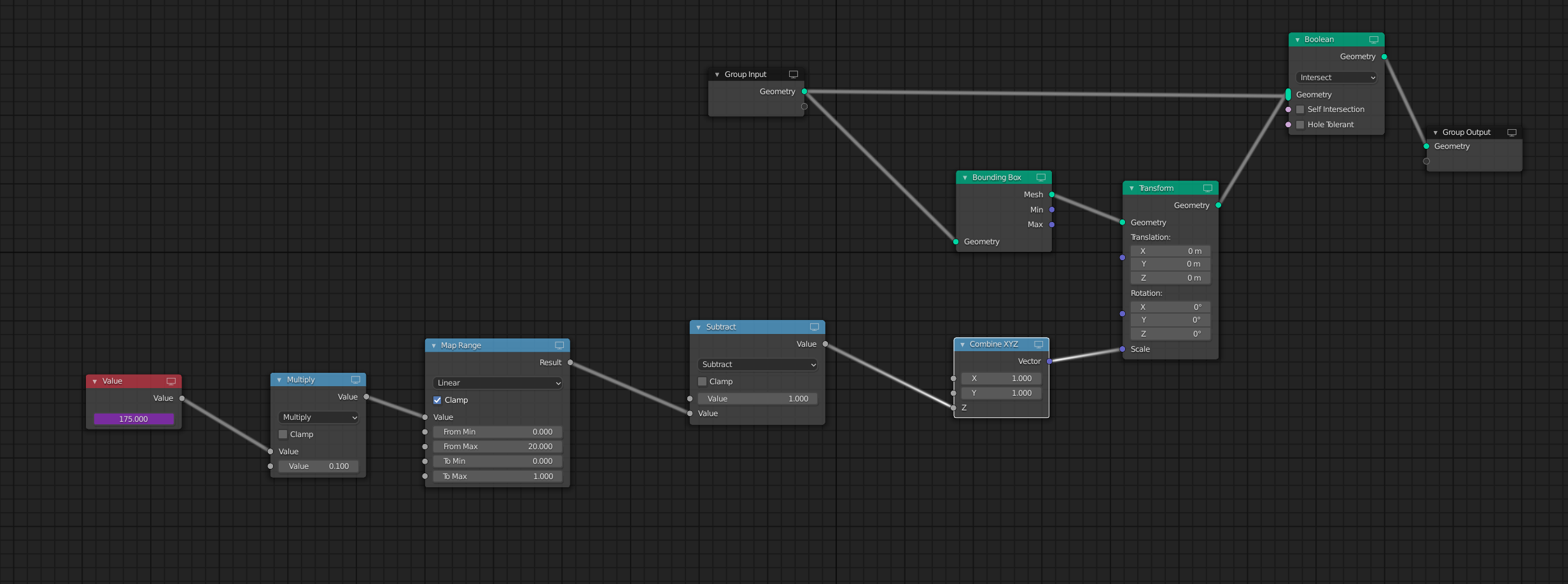
Task: Toggle the preview icon on the Multiply node
Action: click(x=356, y=379)
